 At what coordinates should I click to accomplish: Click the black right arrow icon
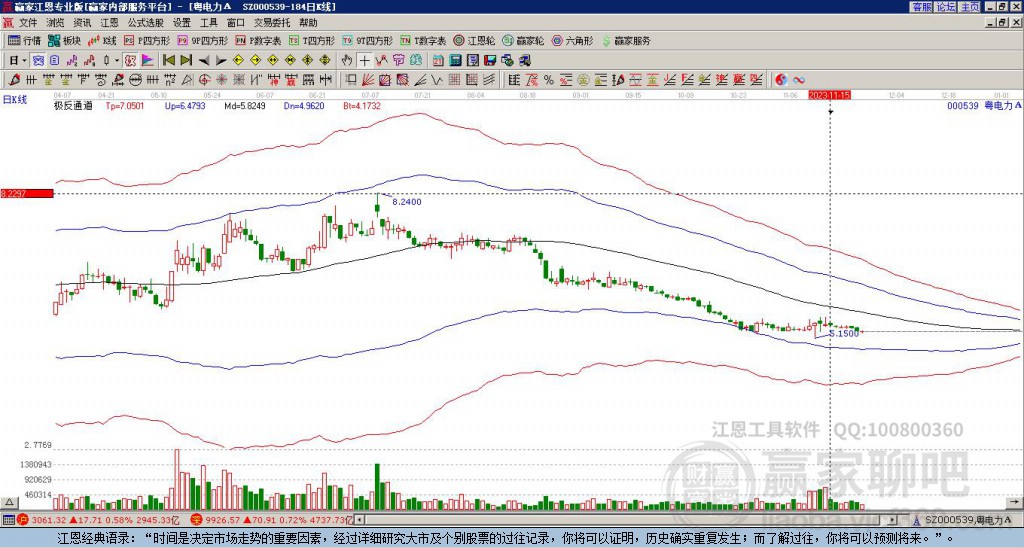[x=221, y=61]
